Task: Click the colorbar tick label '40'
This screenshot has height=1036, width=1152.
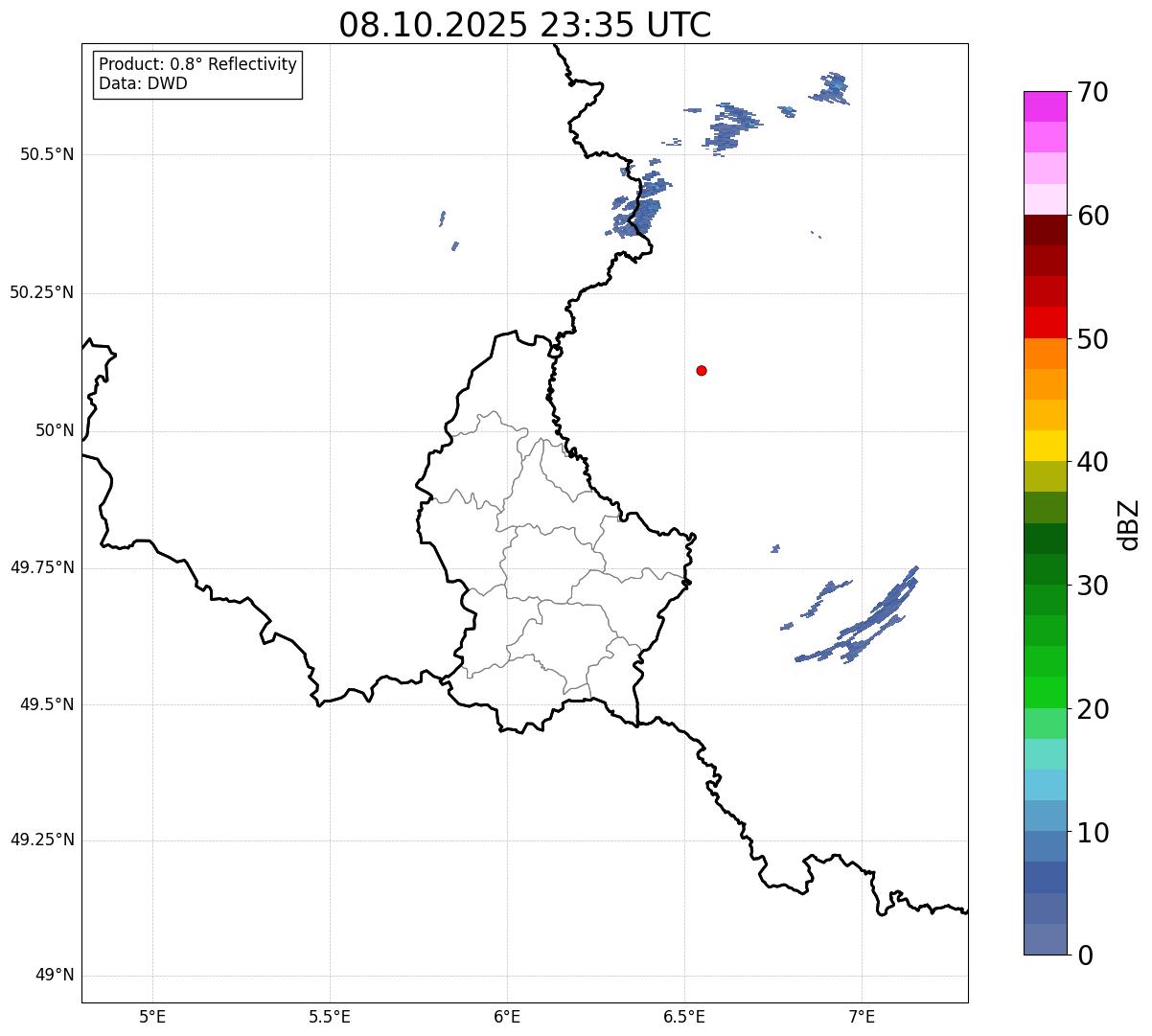Action: pos(1093,462)
